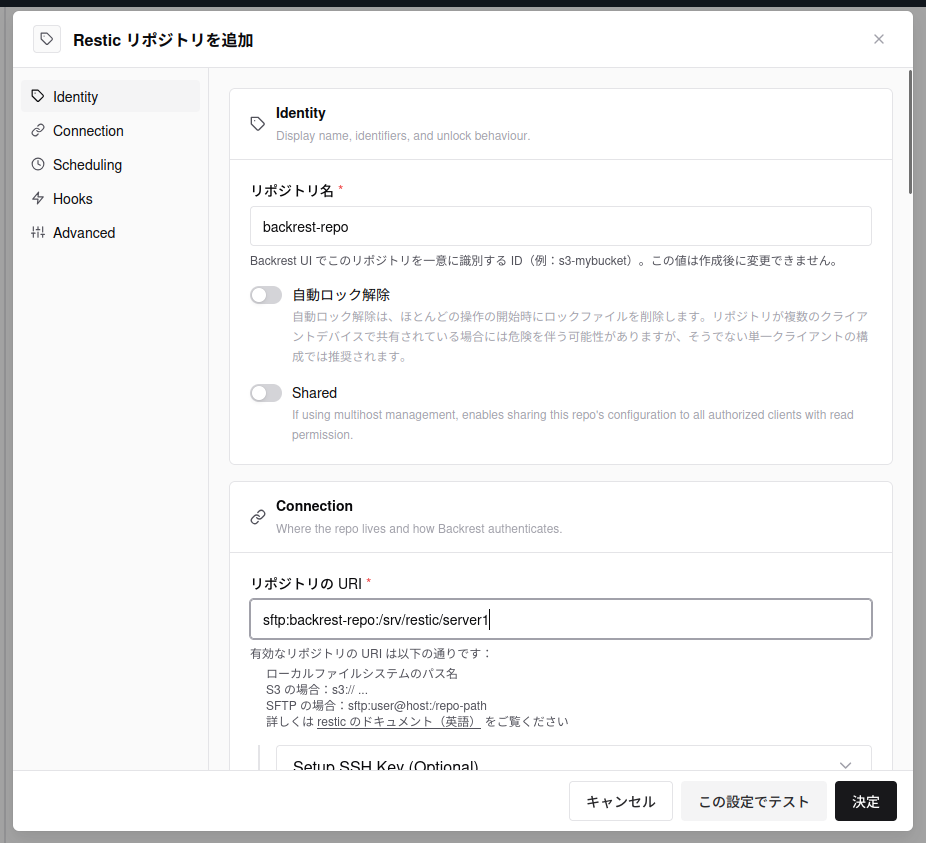Turn on the Shared toggle
Image resolution: width=926 pixels, height=843 pixels.
266,393
